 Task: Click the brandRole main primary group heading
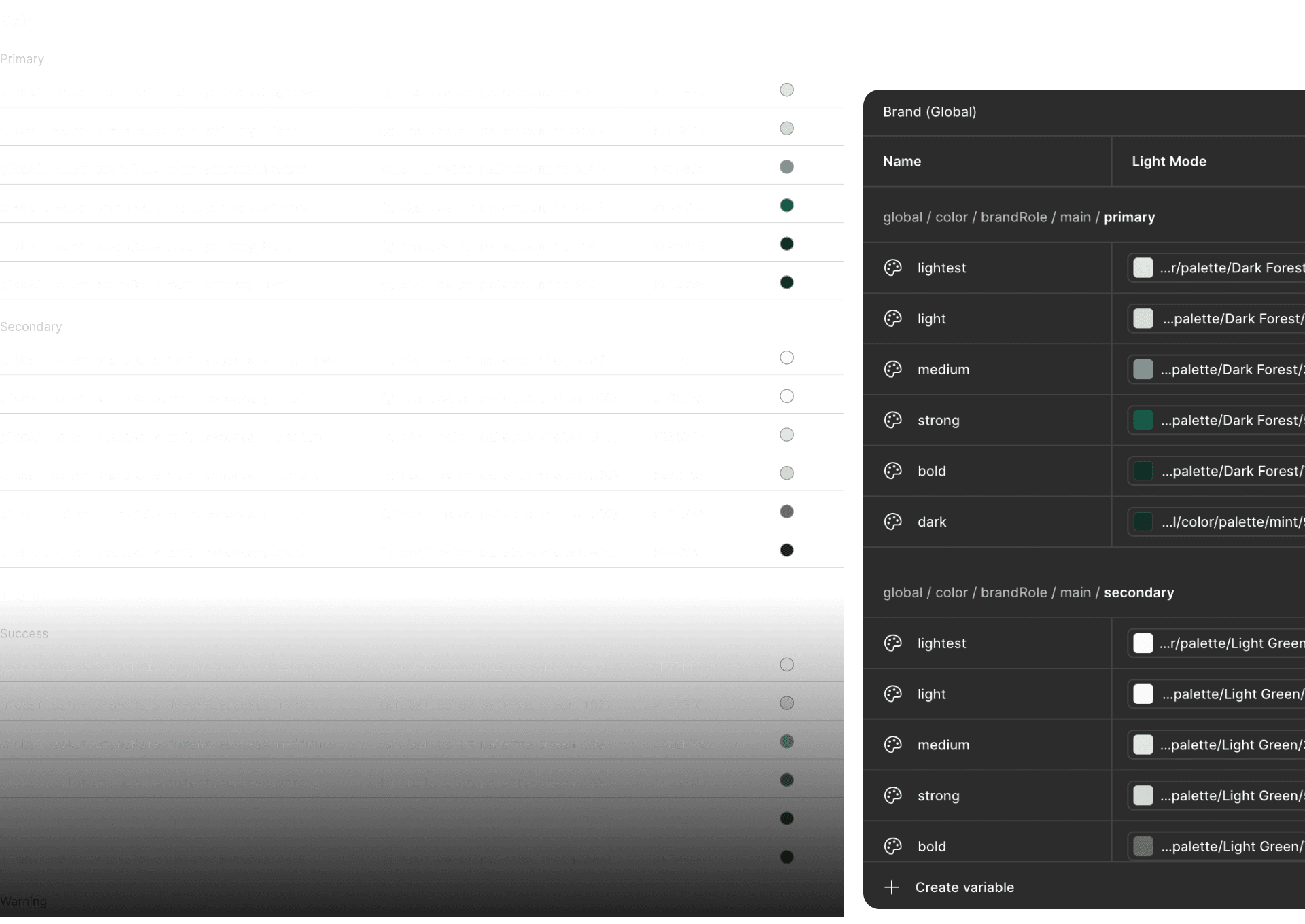tap(1018, 217)
